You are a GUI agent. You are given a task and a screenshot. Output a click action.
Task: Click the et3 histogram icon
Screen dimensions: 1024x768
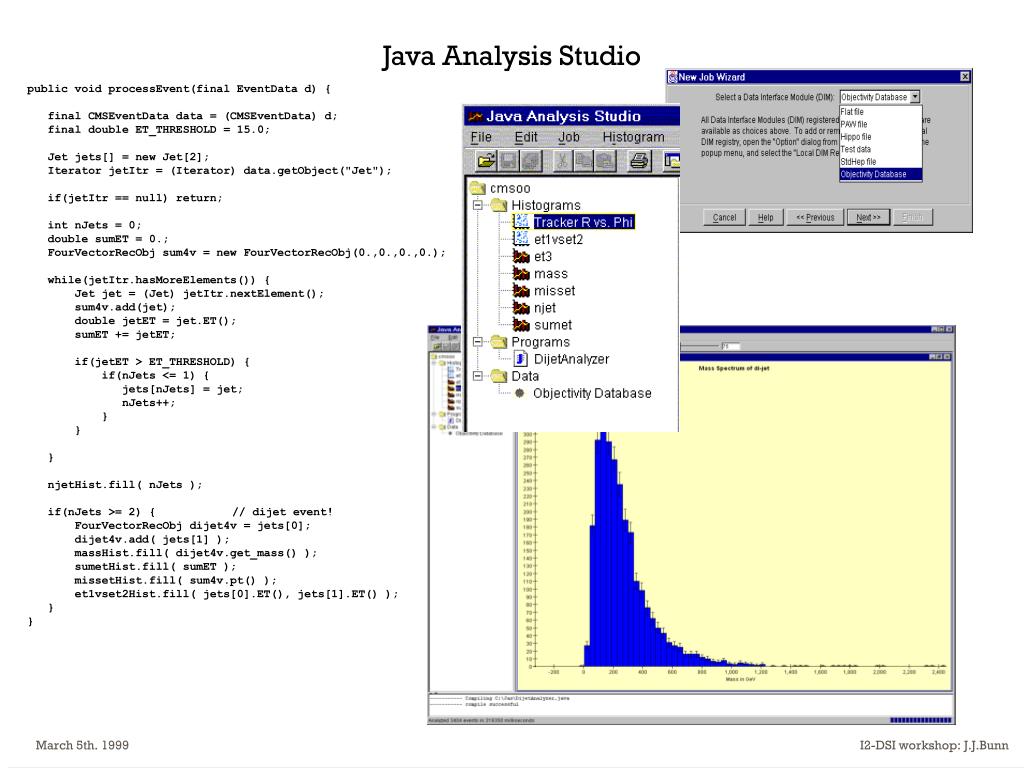click(521, 256)
